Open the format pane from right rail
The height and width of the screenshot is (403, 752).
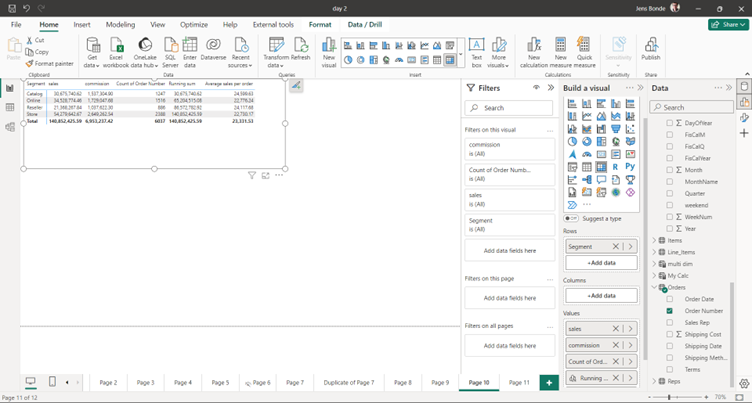click(744, 118)
